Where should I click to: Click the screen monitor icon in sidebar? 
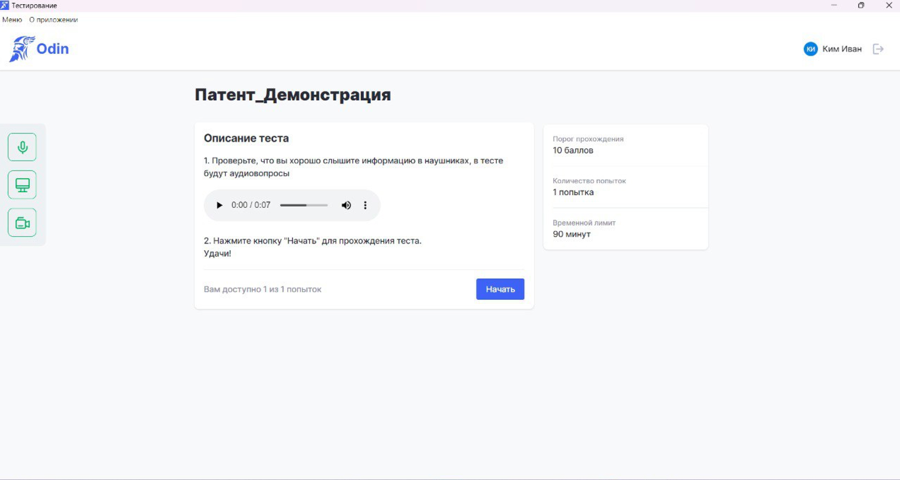[22, 185]
